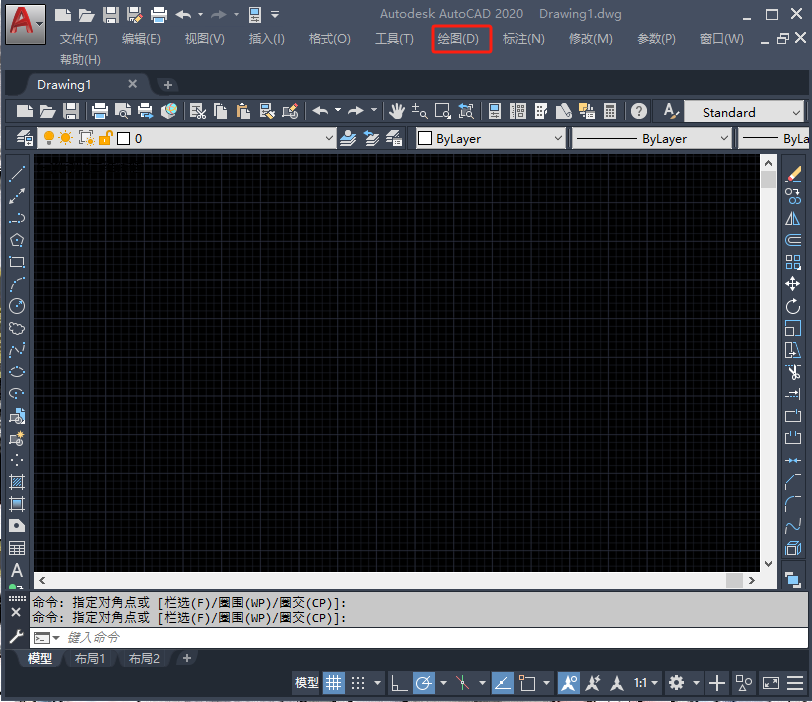Click the layer 0 white color swatch
This screenshot has width=812, height=702.
tap(123, 138)
